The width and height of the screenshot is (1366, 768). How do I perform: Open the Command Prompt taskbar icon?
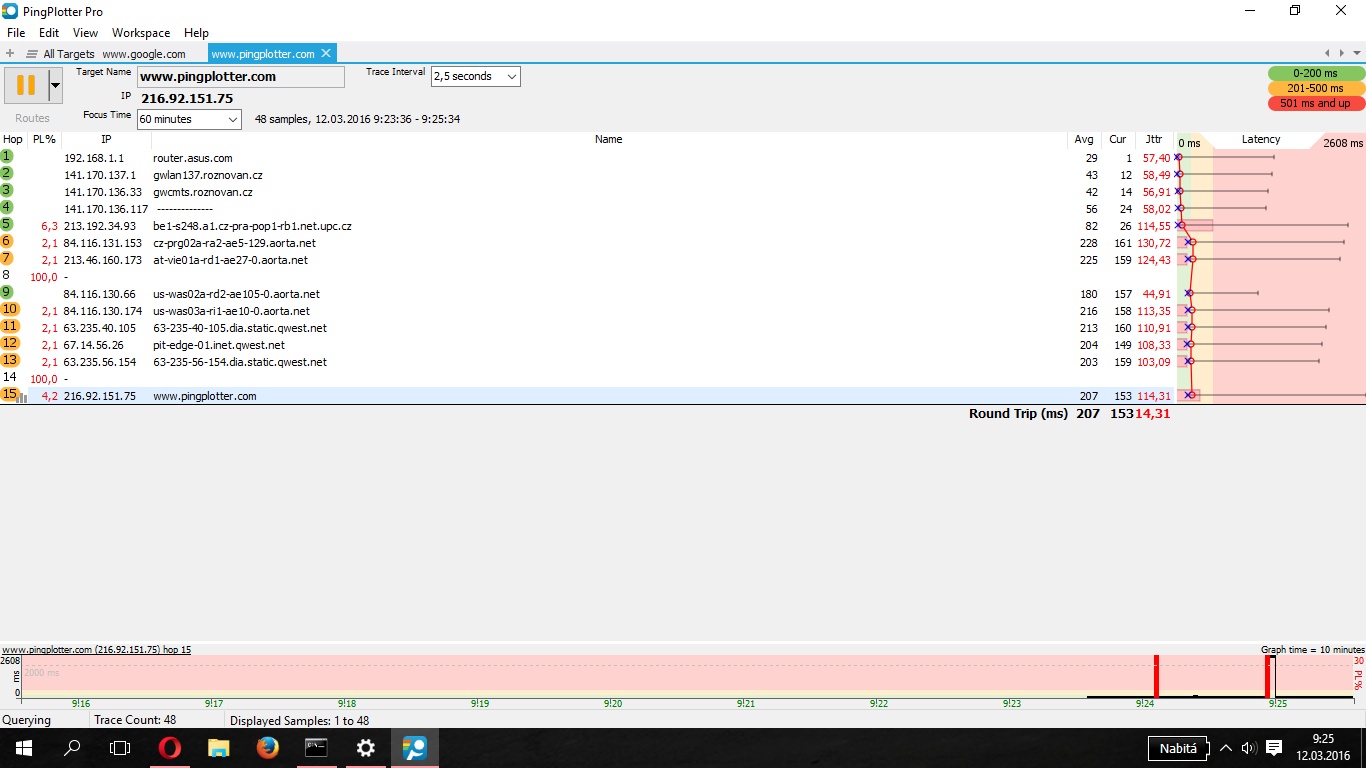pyautogui.click(x=316, y=748)
